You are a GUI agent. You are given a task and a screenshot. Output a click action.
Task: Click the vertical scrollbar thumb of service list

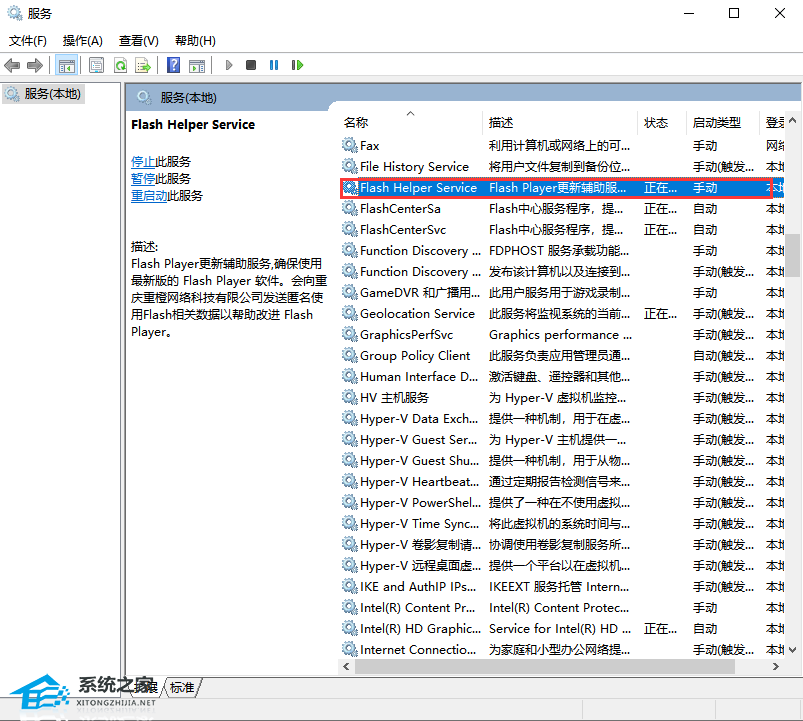point(792,255)
